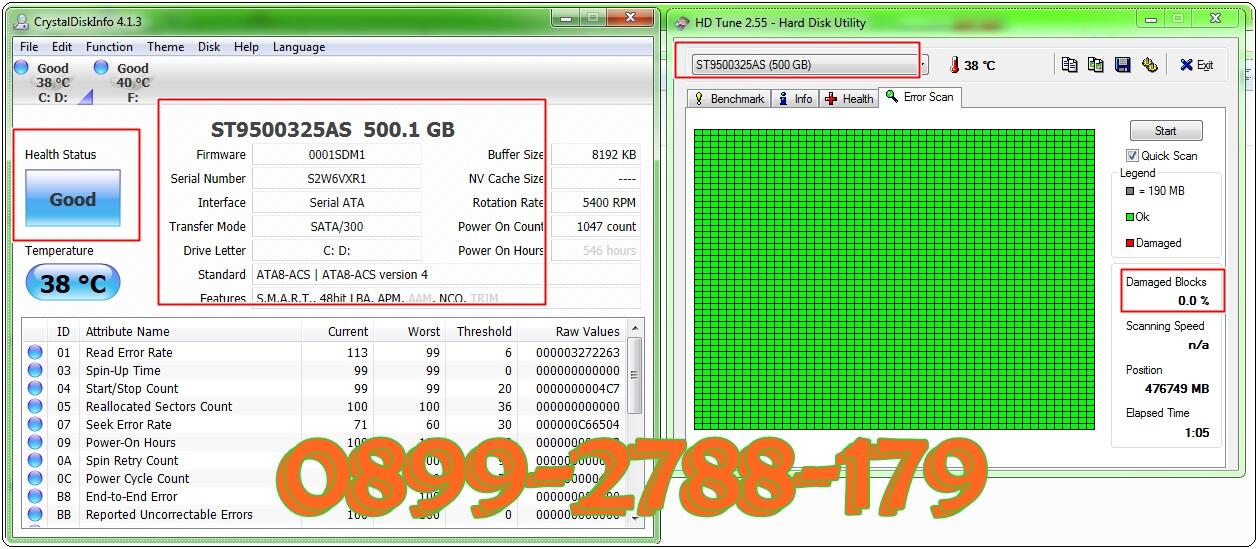Viewport: 1258px width, 549px height.
Task: Click the status circle for Power-On Hours row
Action: coord(35,442)
